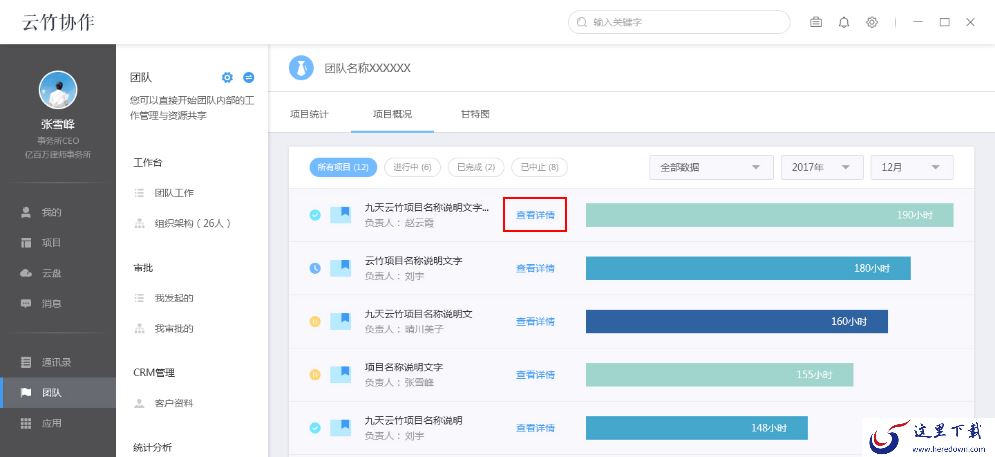Click the team tie avatar icon
The image size is (995, 457).
tap(301, 67)
